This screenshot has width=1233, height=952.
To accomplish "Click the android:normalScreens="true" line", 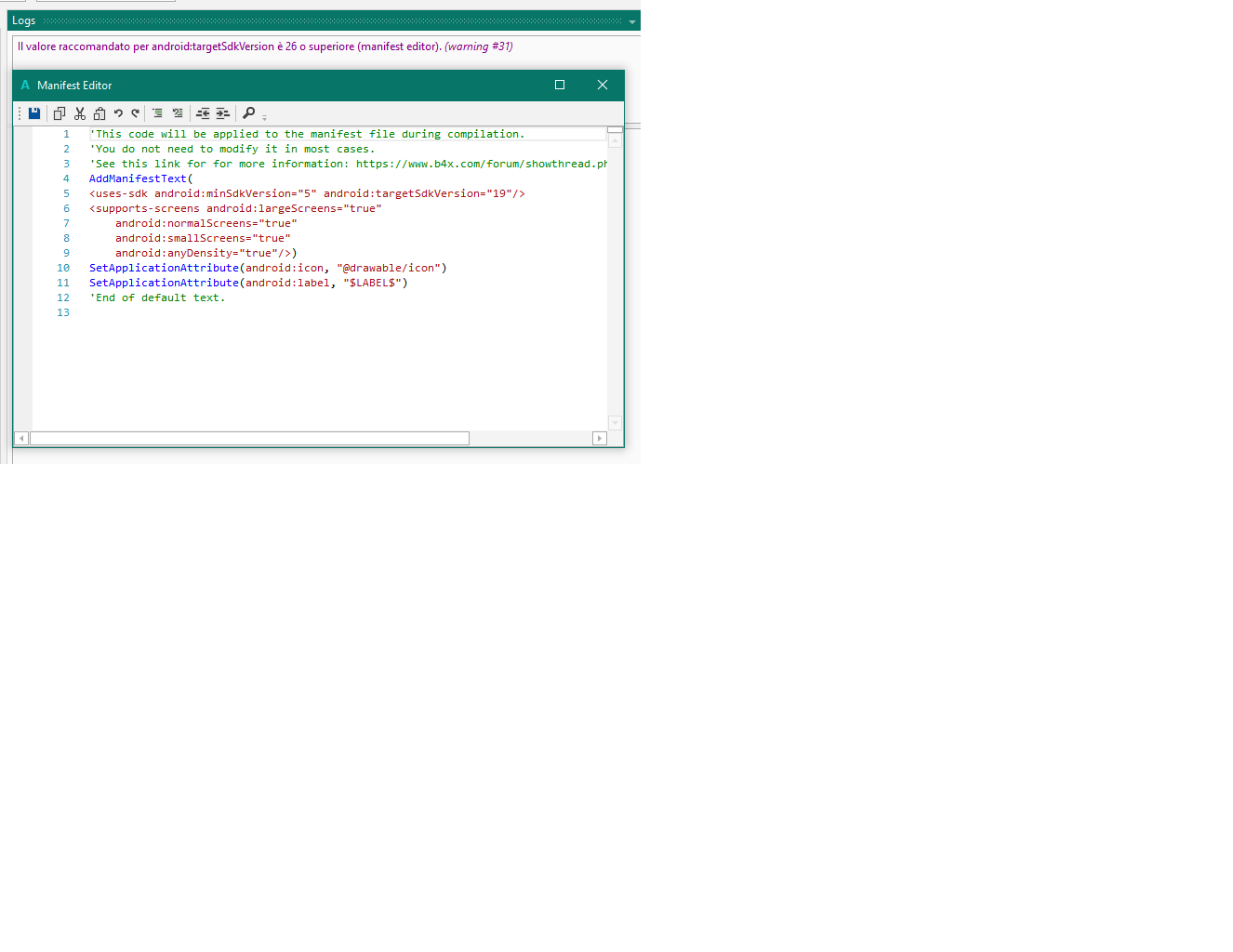I will point(206,223).
